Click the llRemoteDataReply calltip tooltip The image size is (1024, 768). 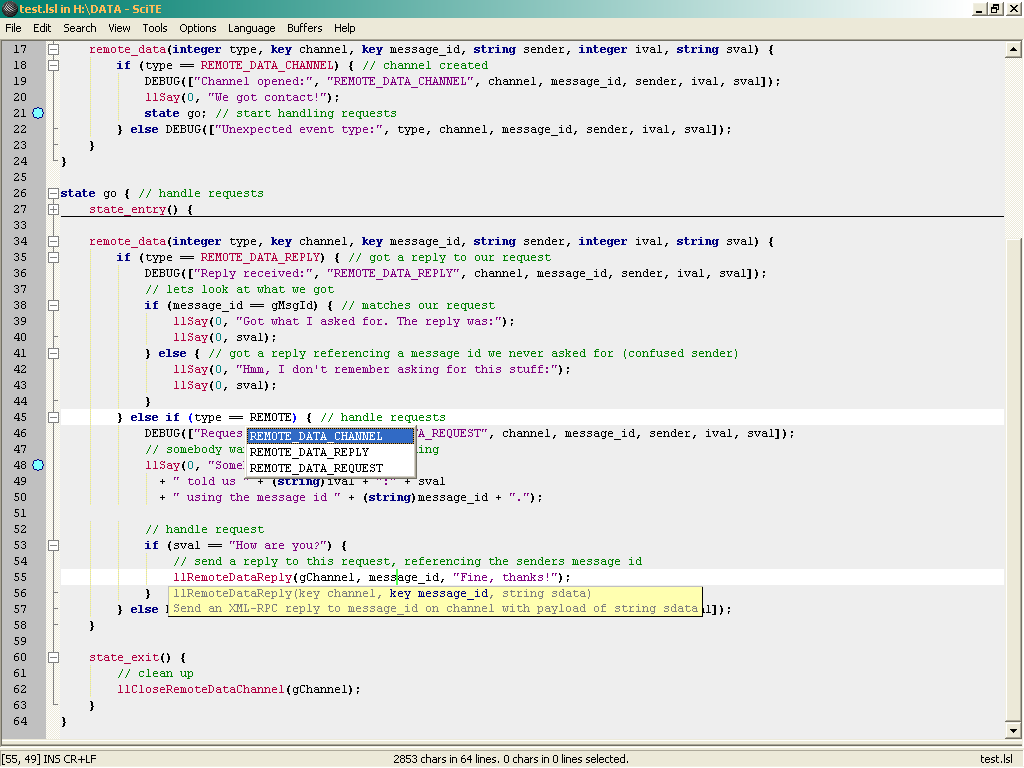[435, 601]
